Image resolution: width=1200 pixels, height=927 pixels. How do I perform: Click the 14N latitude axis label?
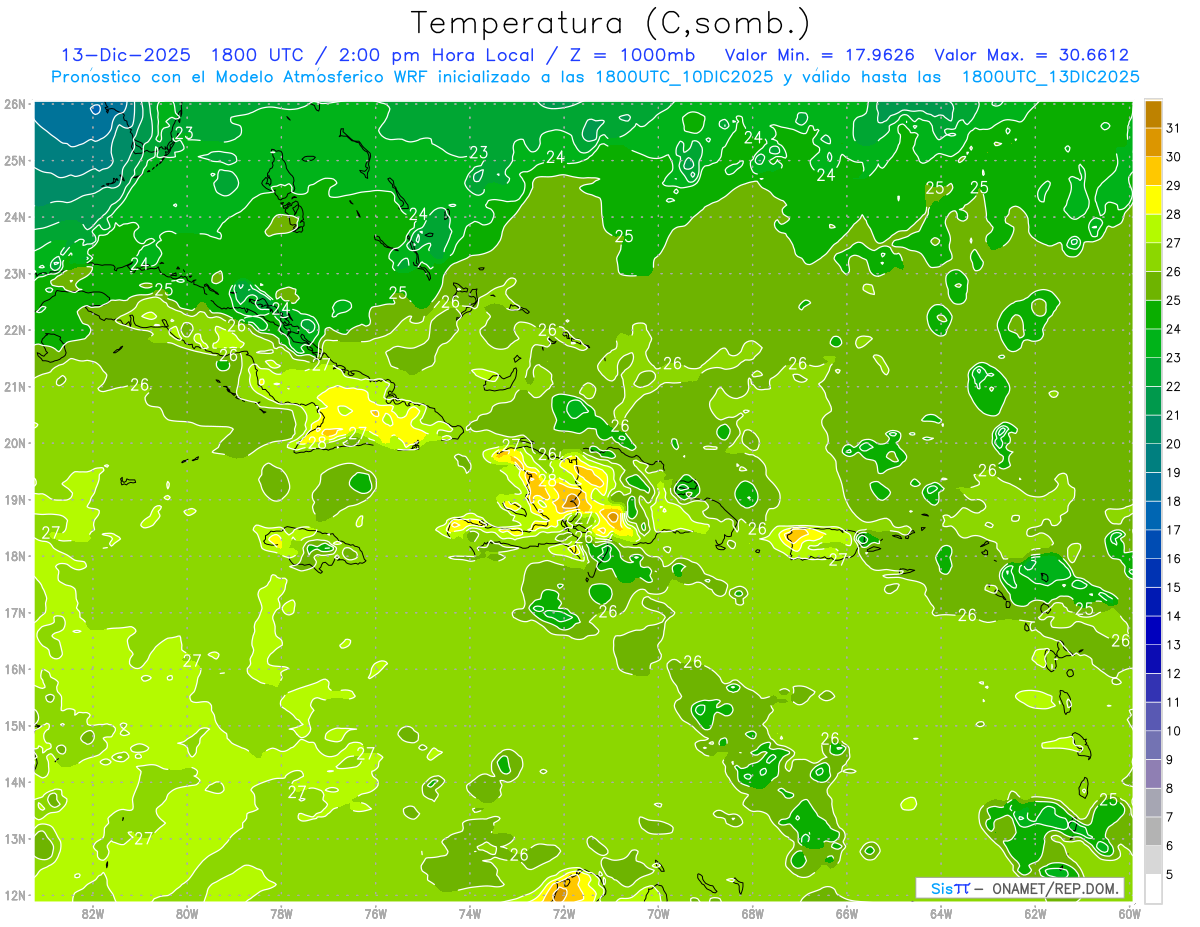coord(15,782)
